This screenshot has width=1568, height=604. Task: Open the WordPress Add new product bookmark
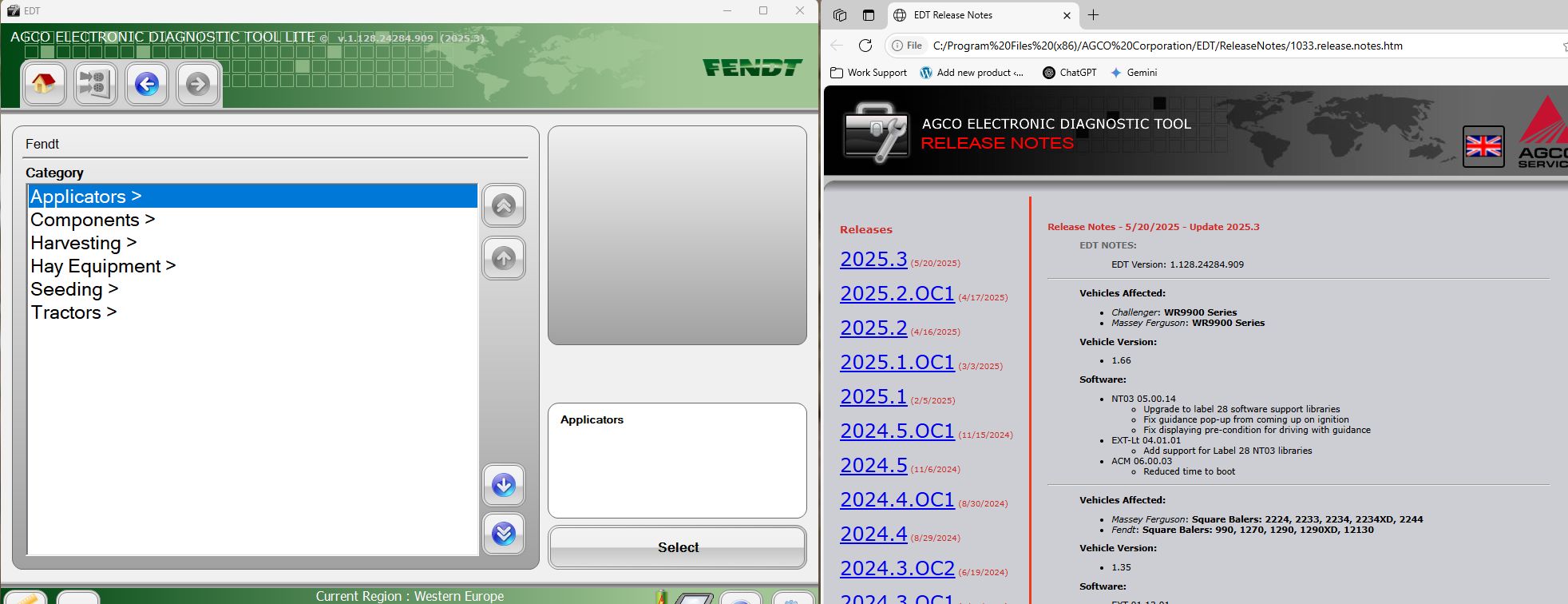972,73
